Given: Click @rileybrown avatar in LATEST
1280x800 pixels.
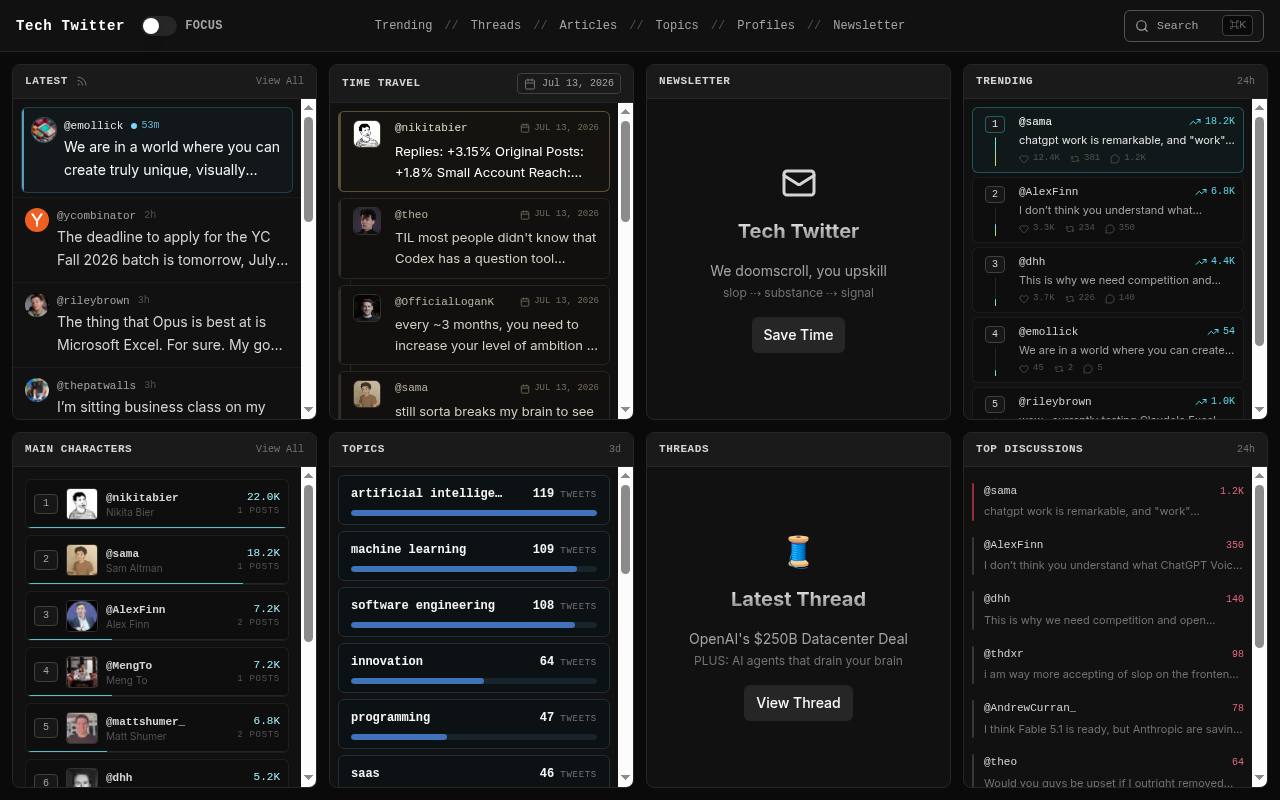Looking at the screenshot, I should 37,305.
